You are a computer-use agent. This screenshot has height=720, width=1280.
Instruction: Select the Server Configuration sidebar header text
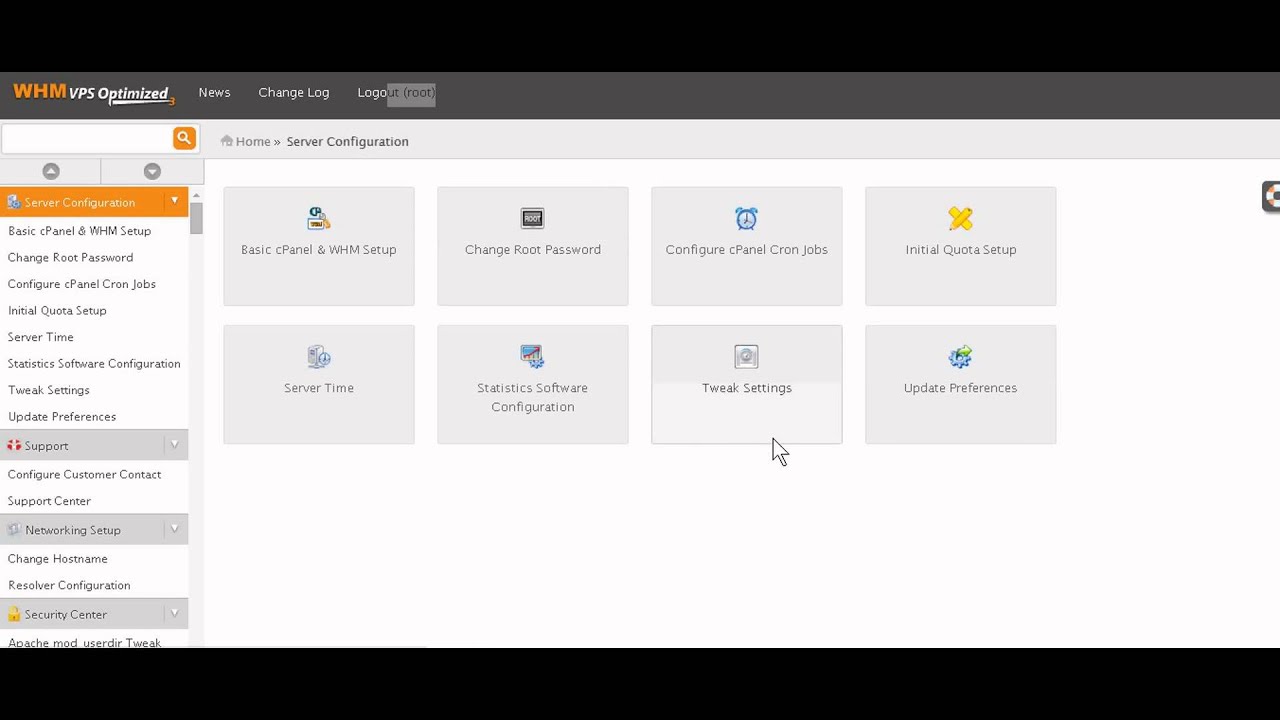(80, 202)
